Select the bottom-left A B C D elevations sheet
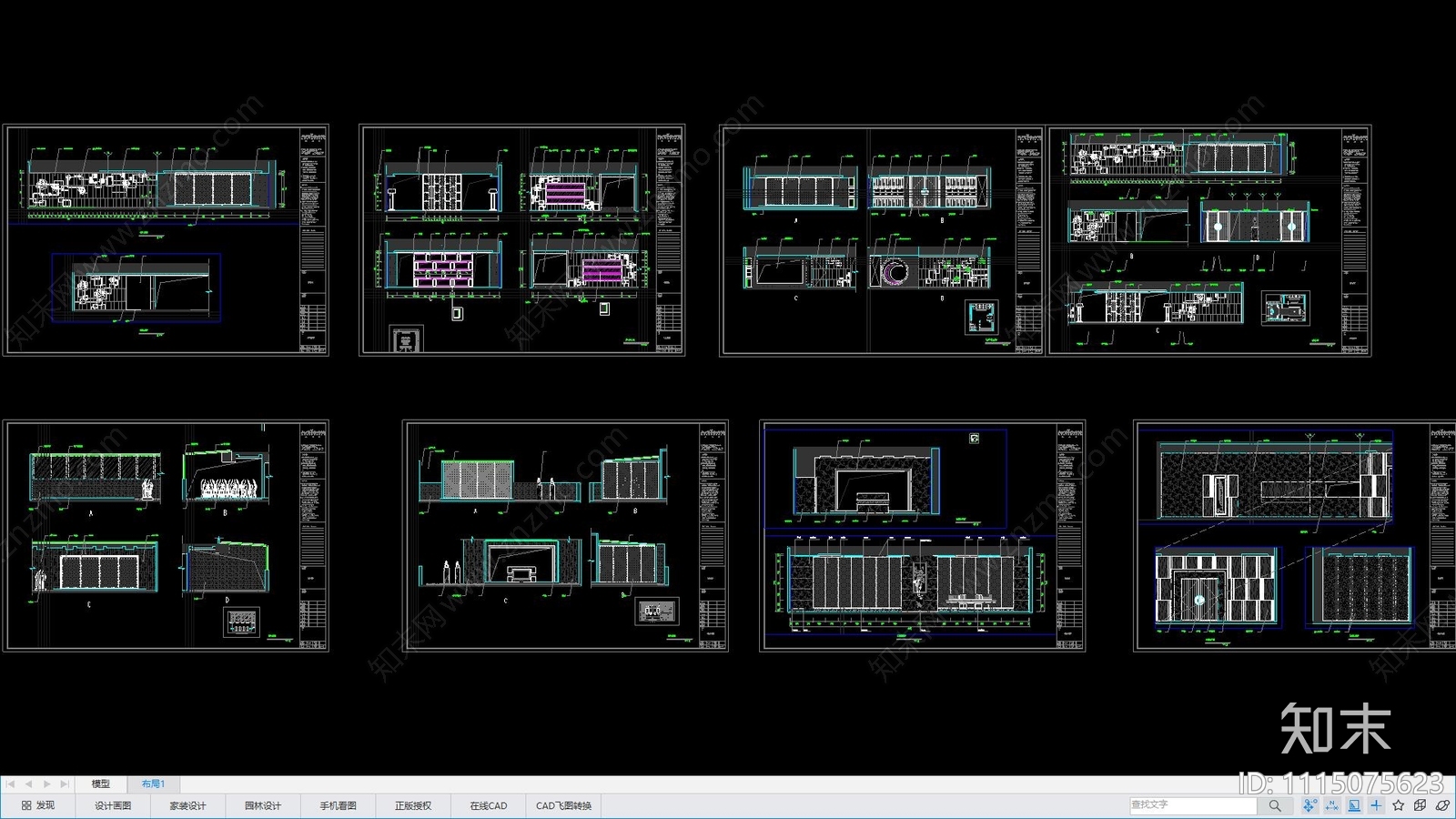Viewport: 1456px width, 819px height. [x=166, y=536]
